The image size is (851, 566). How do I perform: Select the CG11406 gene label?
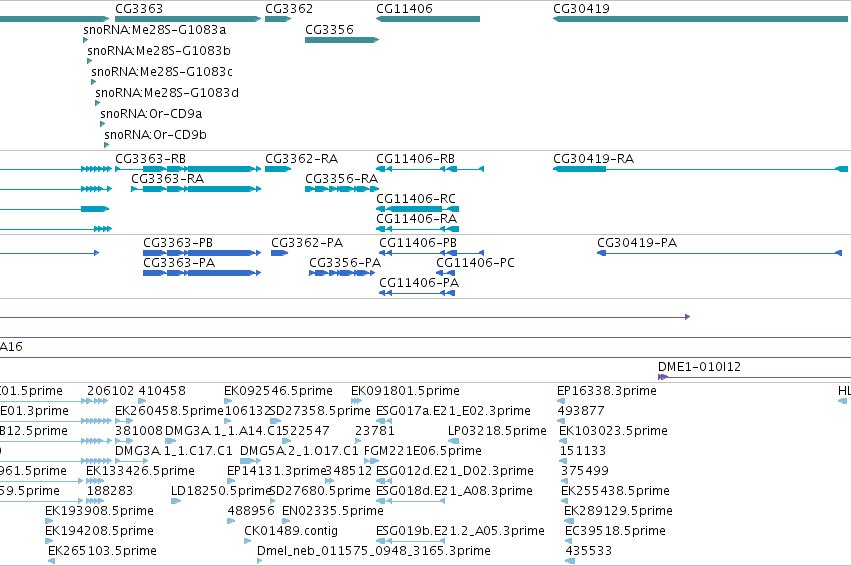coord(404,9)
